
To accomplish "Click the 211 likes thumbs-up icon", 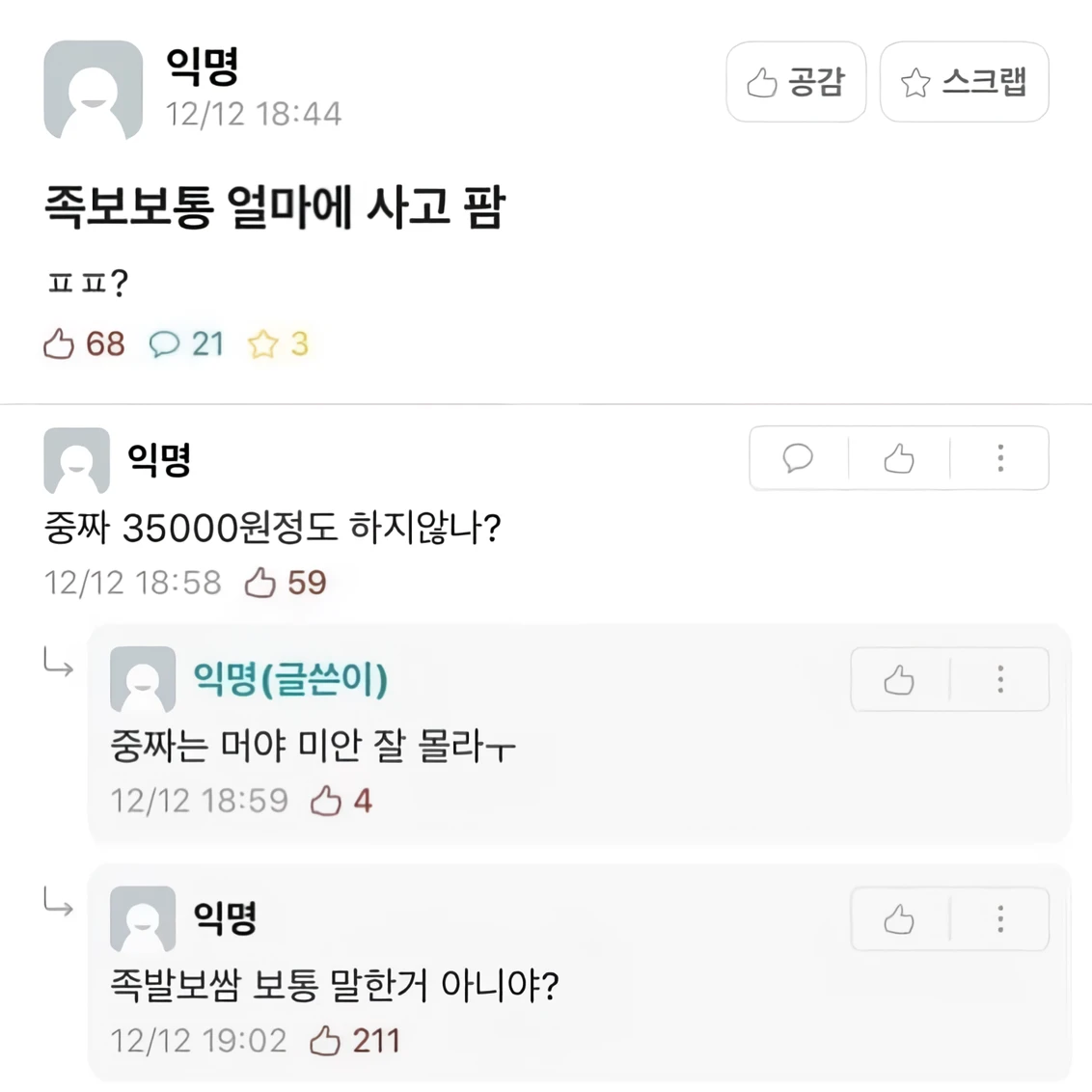I will tap(325, 1040).
